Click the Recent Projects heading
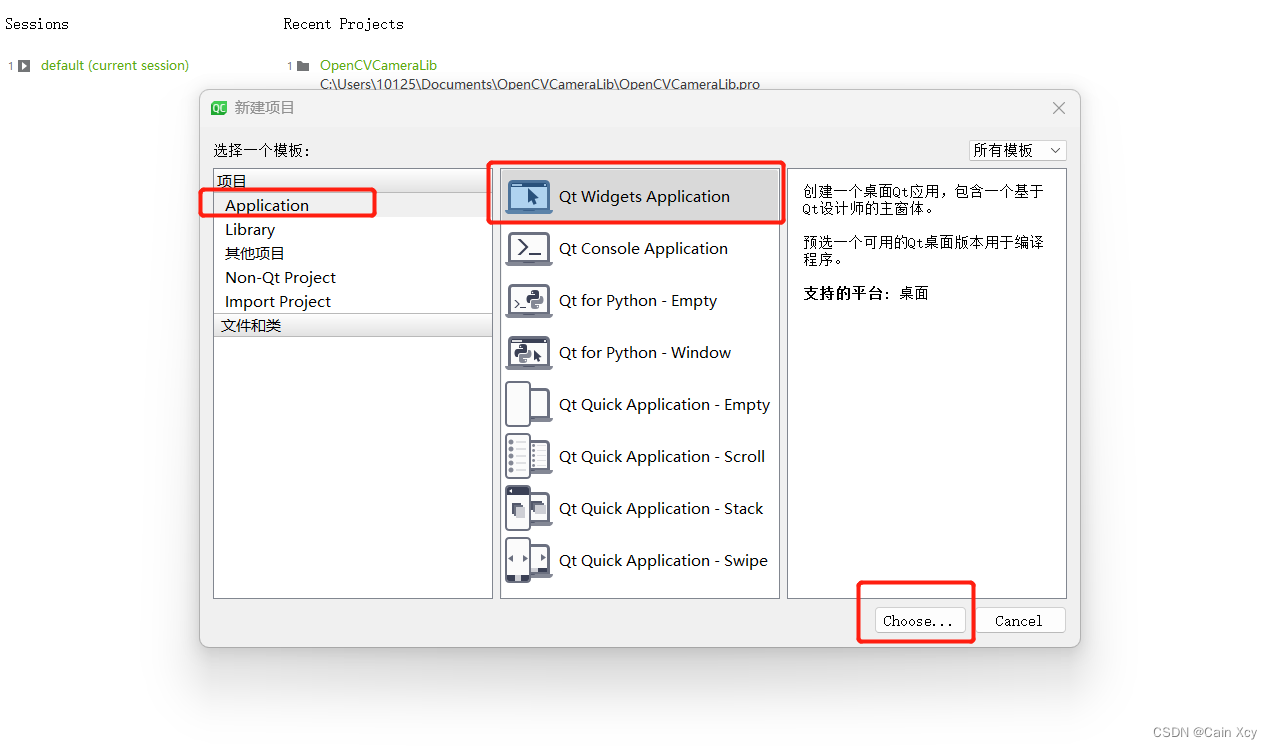Viewport: 1272px width, 749px height. pos(344,24)
